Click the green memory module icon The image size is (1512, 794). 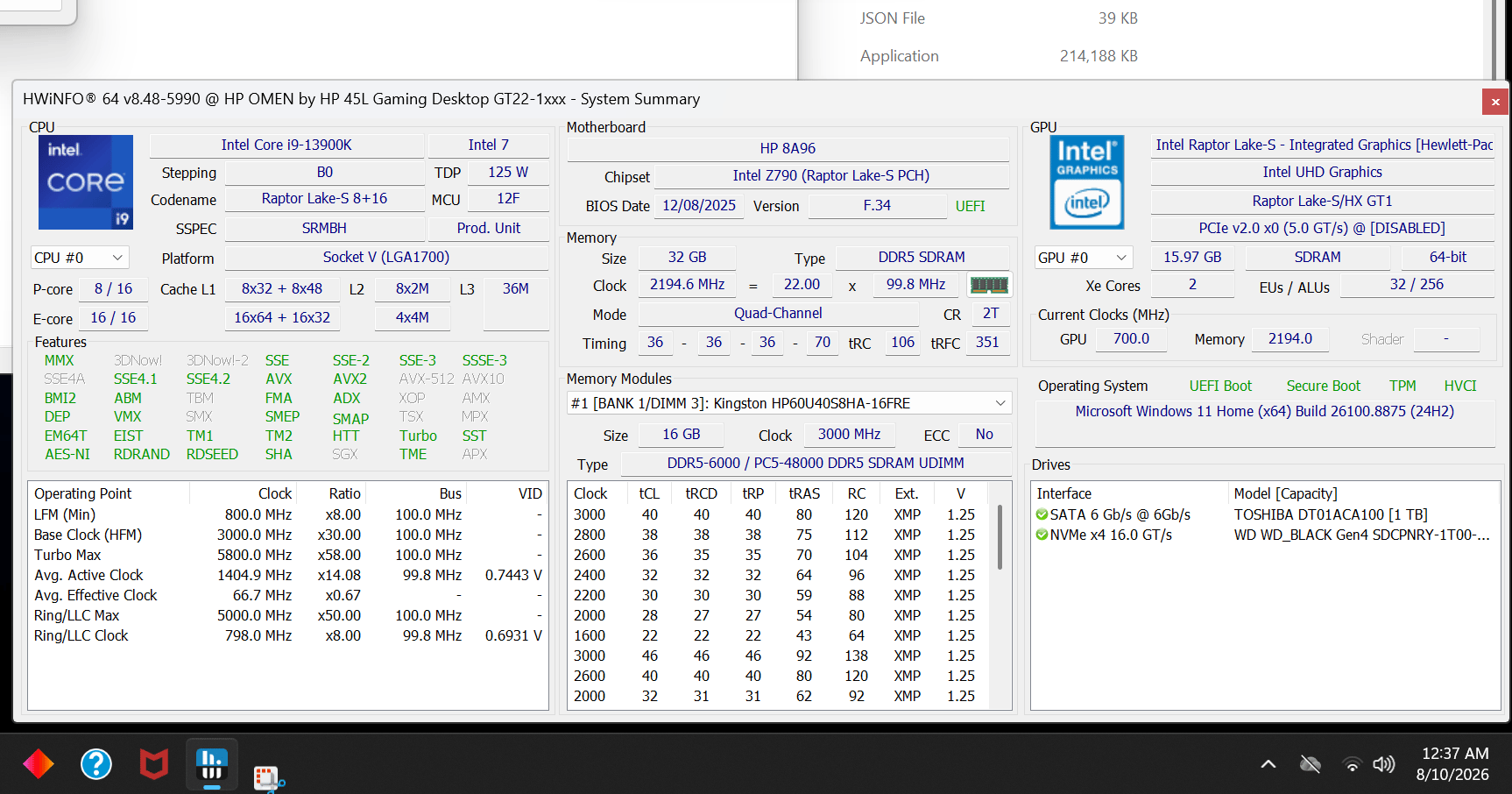[990, 285]
